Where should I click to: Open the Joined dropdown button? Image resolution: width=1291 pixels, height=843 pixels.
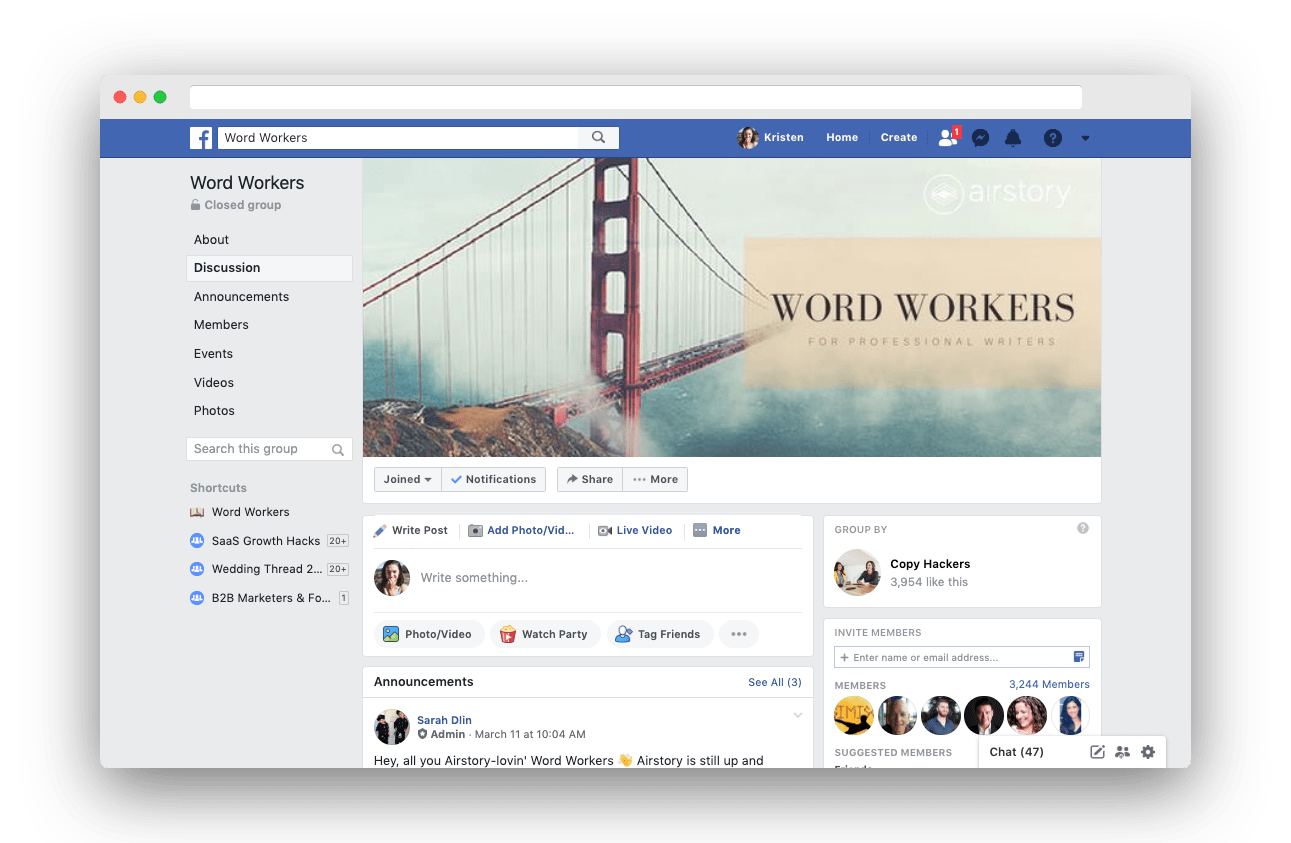(408, 480)
